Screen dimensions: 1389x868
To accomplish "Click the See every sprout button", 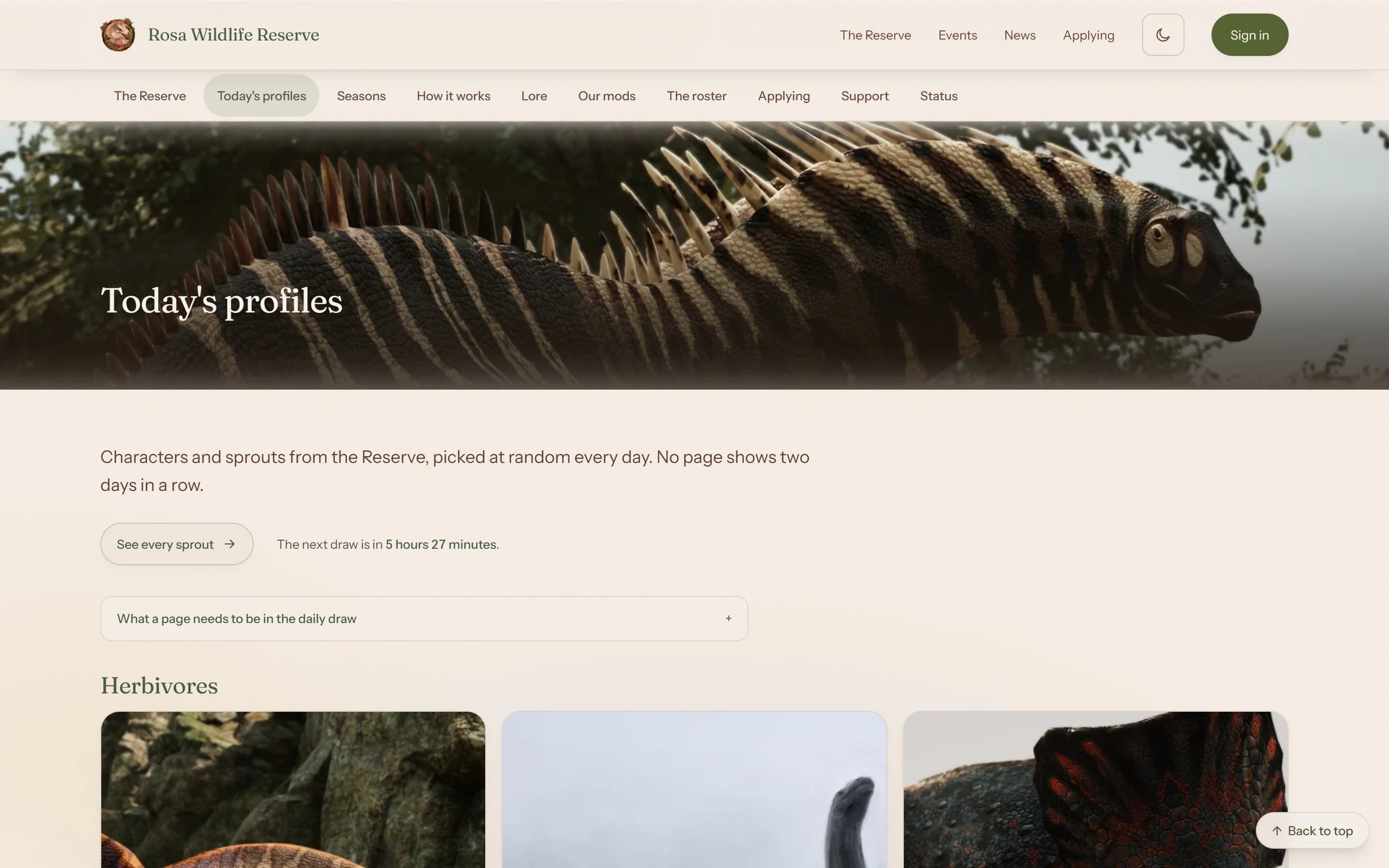I will pos(177,543).
